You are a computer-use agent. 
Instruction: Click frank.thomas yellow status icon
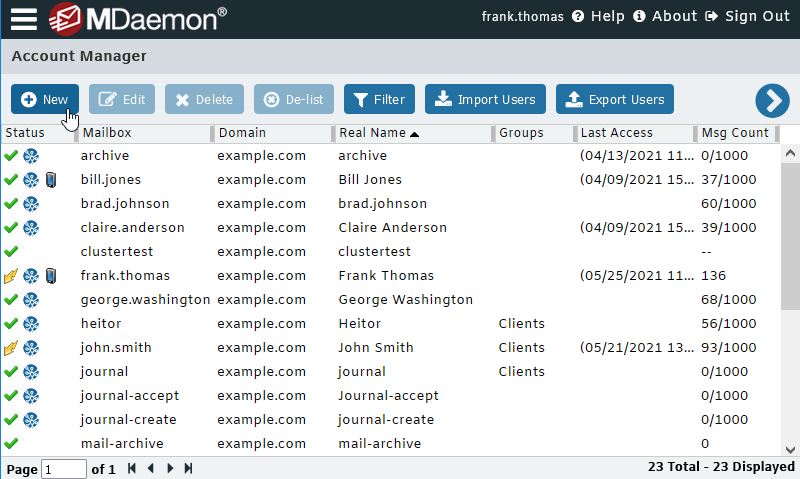coord(11,275)
